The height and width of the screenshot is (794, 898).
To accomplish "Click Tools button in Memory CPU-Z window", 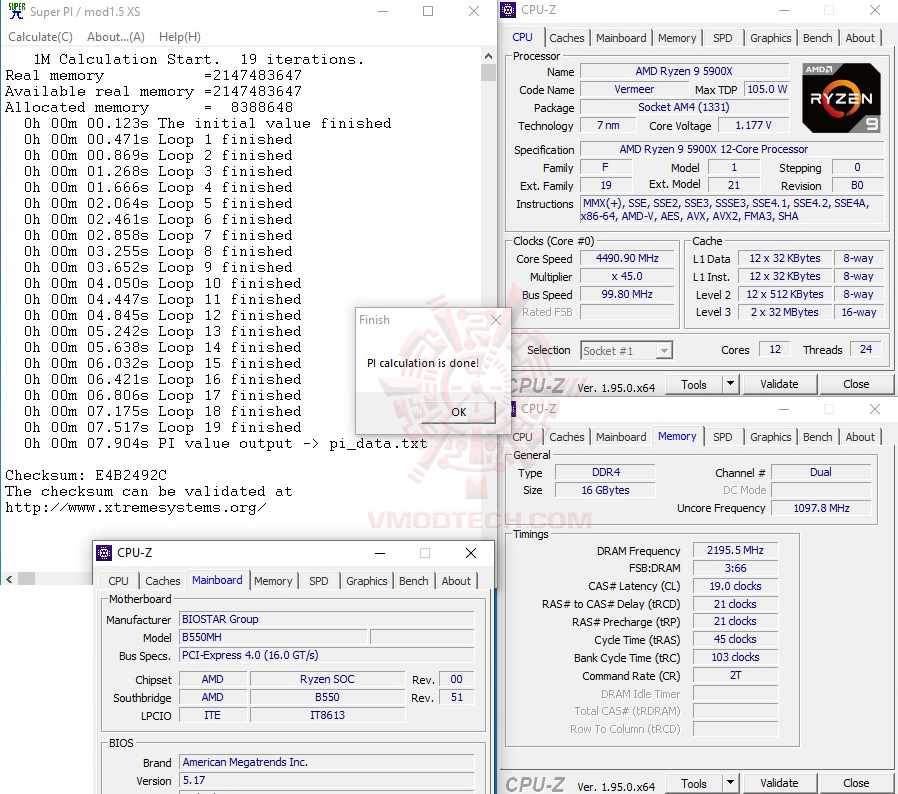I will click(x=694, y=783).
